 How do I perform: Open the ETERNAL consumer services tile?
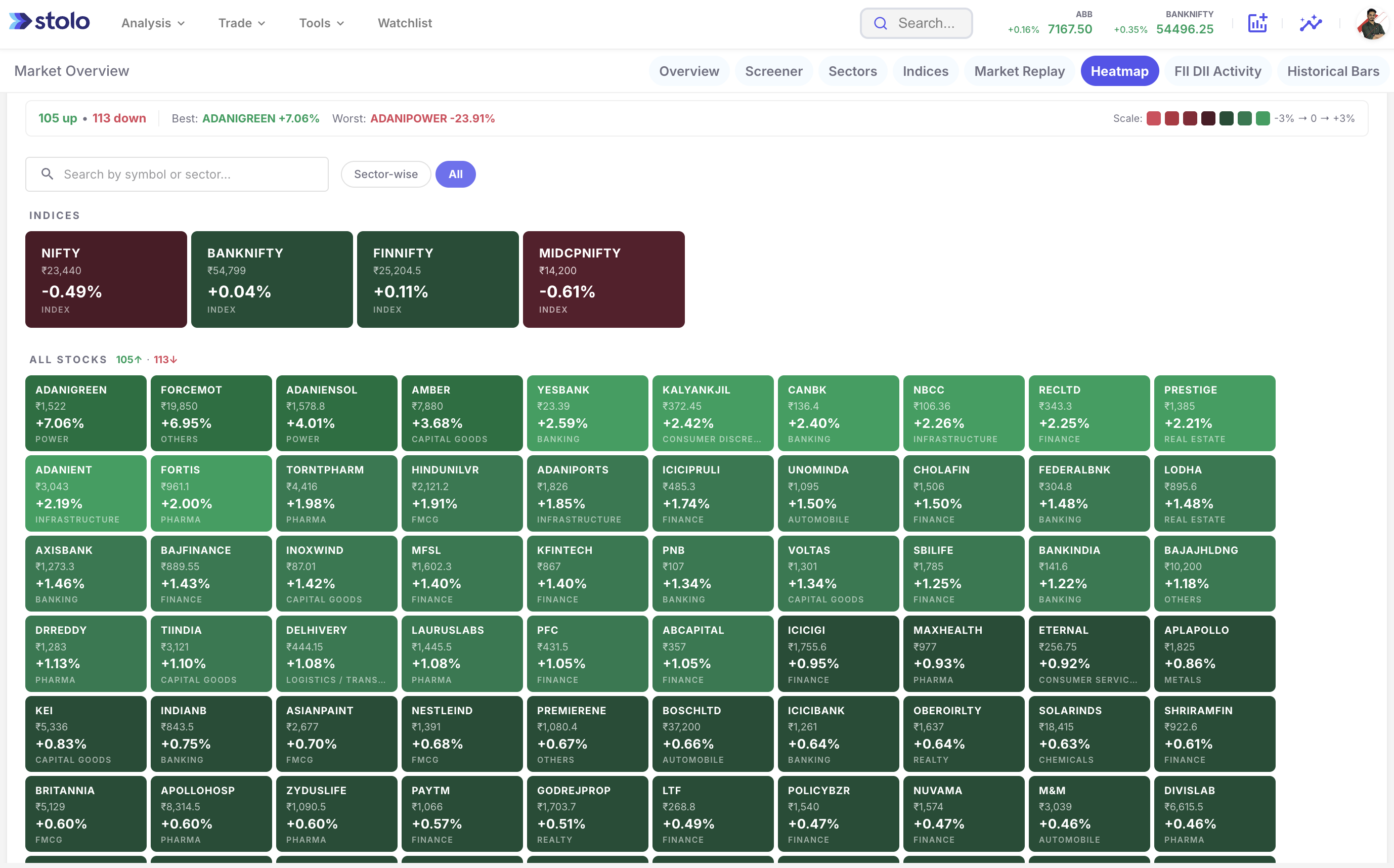(1090, 654)
